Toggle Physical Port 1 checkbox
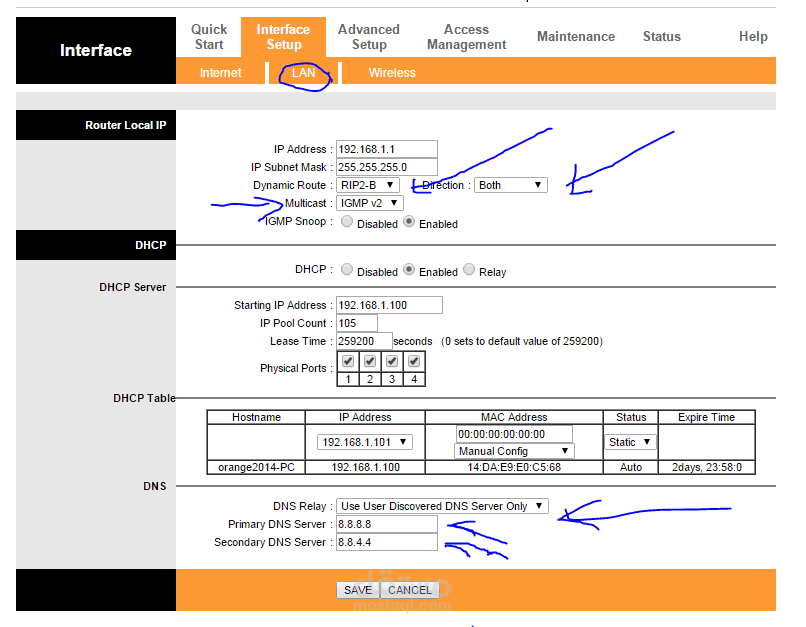This screenshot has height=627, width=806. point(348,361)
